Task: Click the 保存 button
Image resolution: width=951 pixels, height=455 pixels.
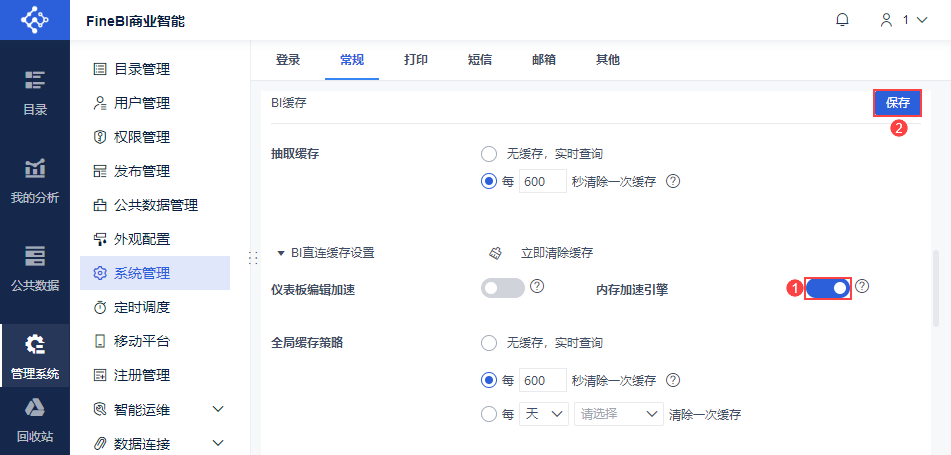Action: [x=897, y=103]
